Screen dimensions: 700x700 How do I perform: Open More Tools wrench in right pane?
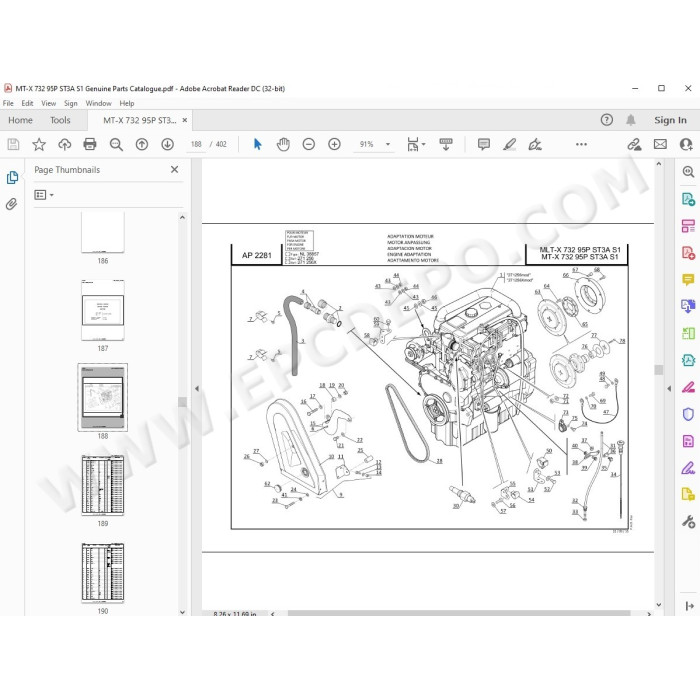[688, 521]
